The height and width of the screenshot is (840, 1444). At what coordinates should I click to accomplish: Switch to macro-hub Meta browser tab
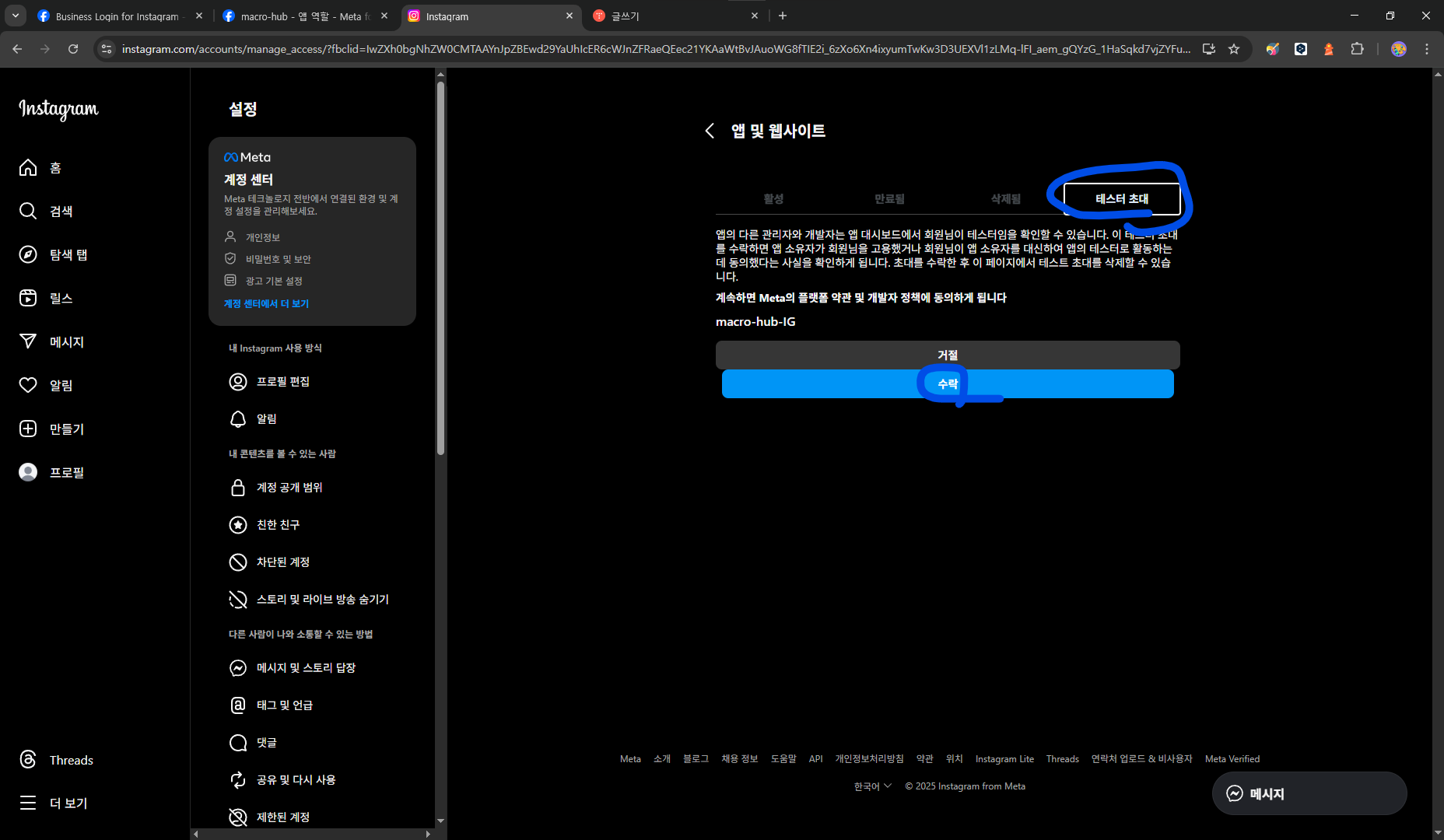(x=305, y=16)
